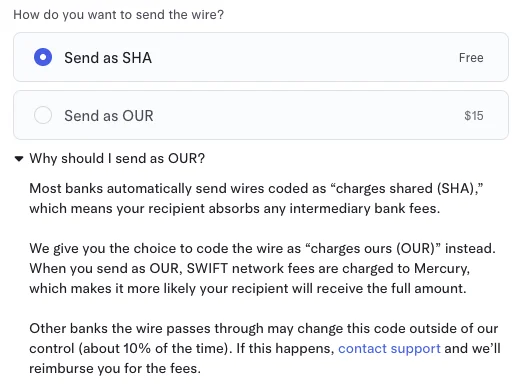This screenshot has height=388, width=518.
Task: Click the paragraph mentioning SWIFT network fees
Action: click(x=262, y=268)
